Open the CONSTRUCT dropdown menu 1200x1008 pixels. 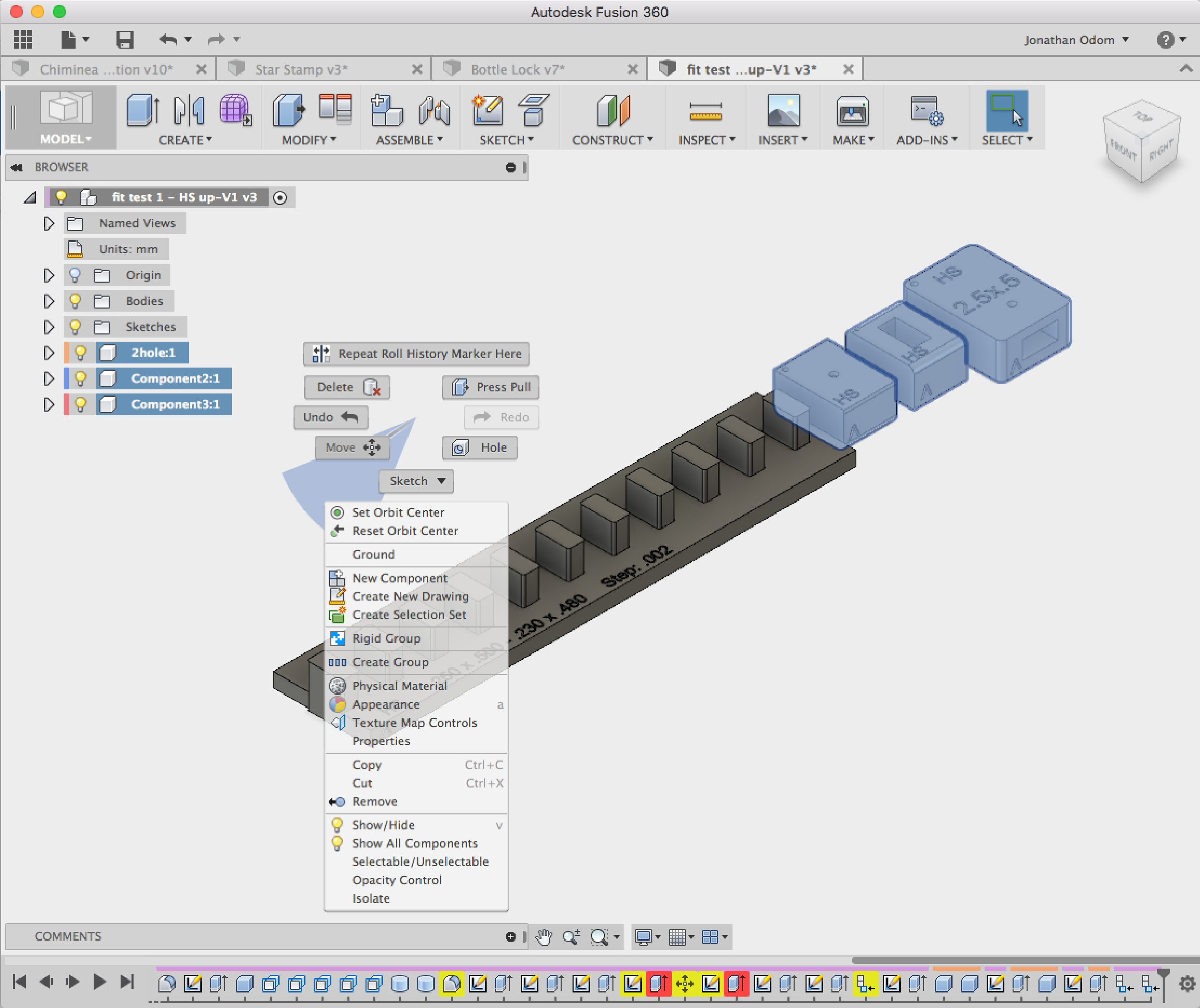[612, 140]
